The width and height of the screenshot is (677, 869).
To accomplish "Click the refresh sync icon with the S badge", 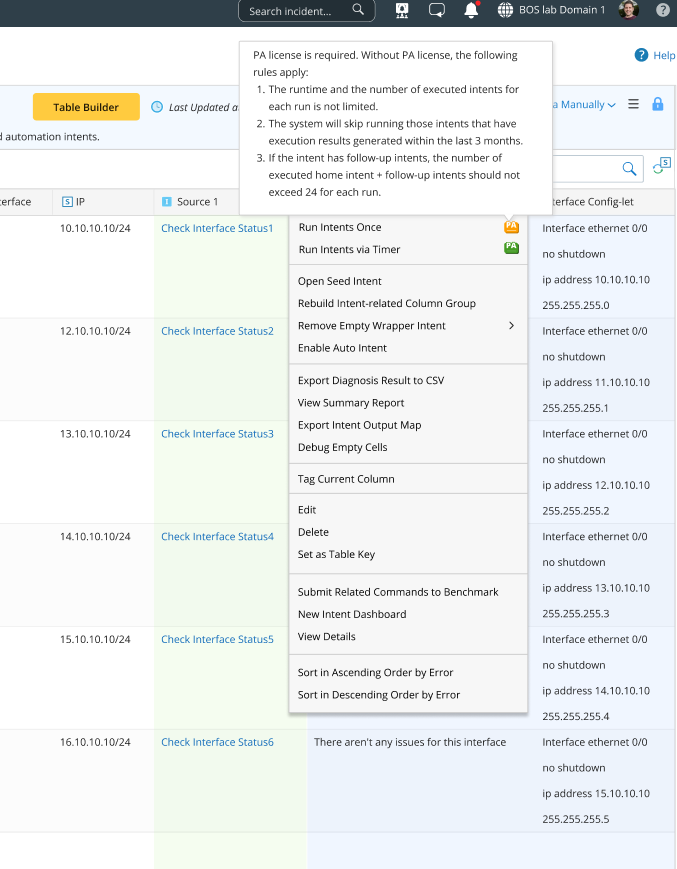I will [661, 166].
